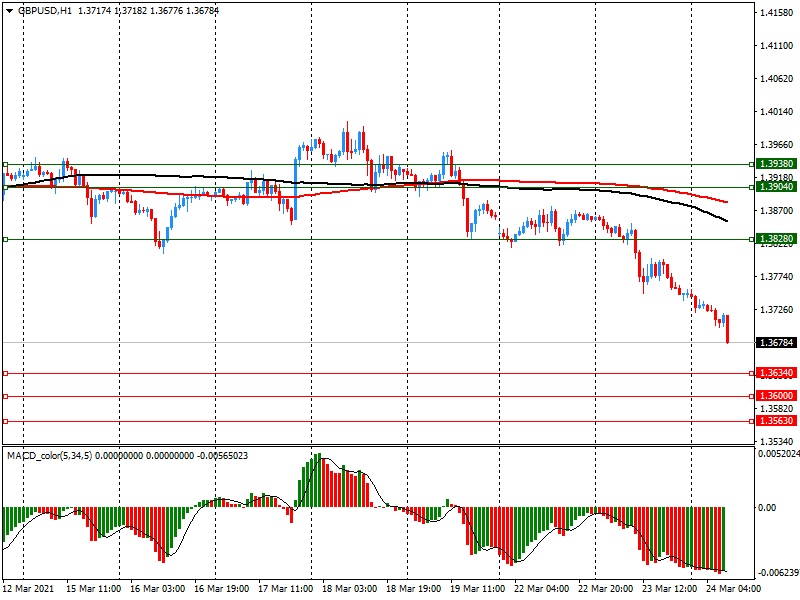Click the red 1.36340 price tag

tap(776, 373)
